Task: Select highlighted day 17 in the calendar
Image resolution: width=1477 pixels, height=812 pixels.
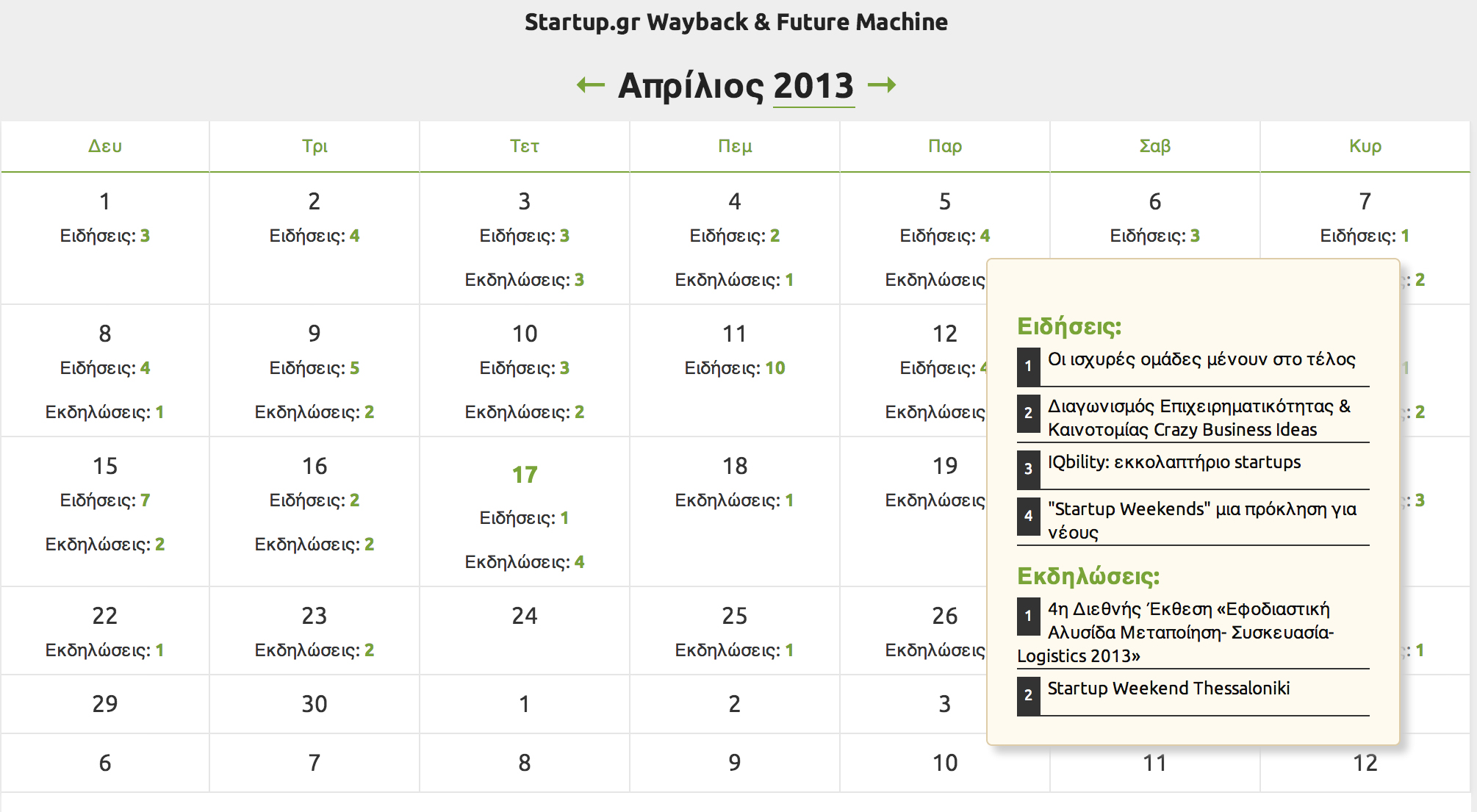Action: (525, 475)
